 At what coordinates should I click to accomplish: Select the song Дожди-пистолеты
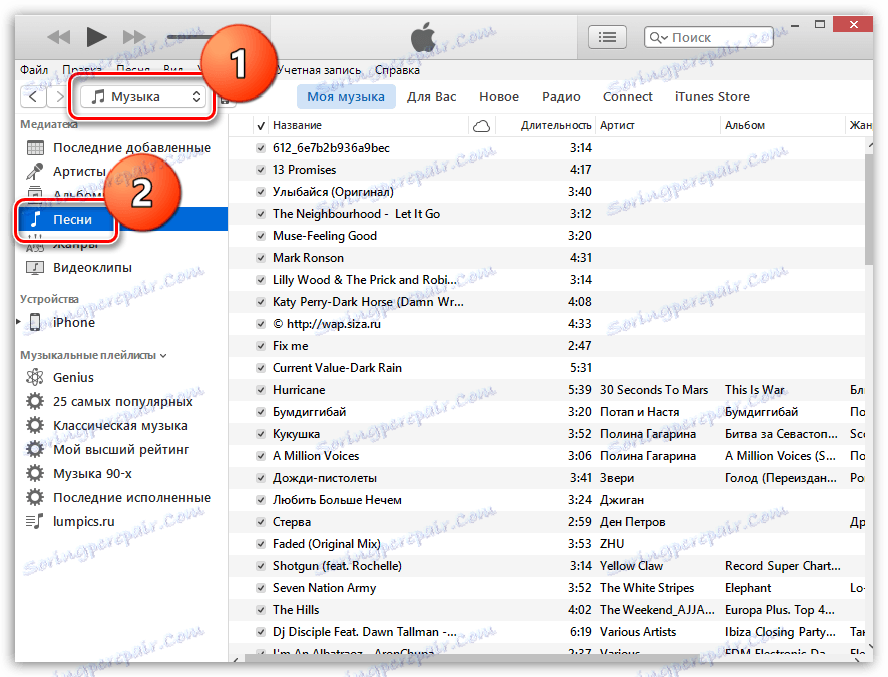325,478
